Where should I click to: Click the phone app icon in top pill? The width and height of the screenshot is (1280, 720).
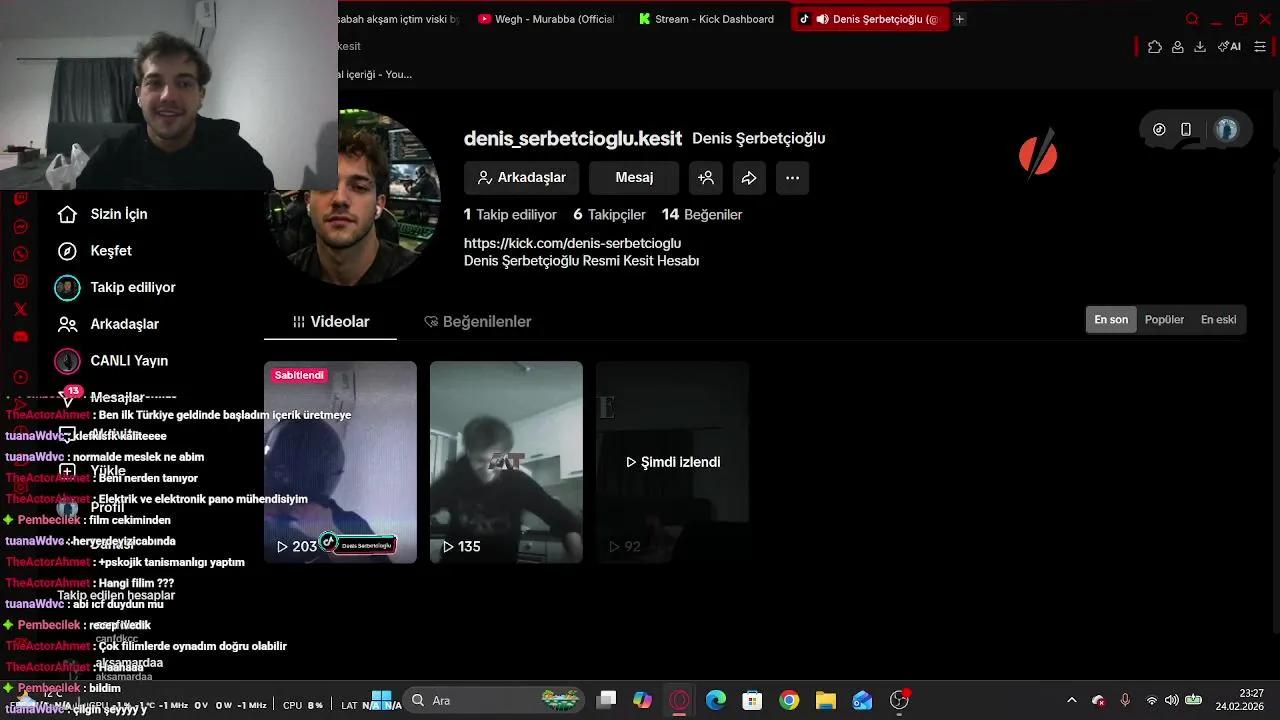pyautogui.click(x=1186, y=129)
